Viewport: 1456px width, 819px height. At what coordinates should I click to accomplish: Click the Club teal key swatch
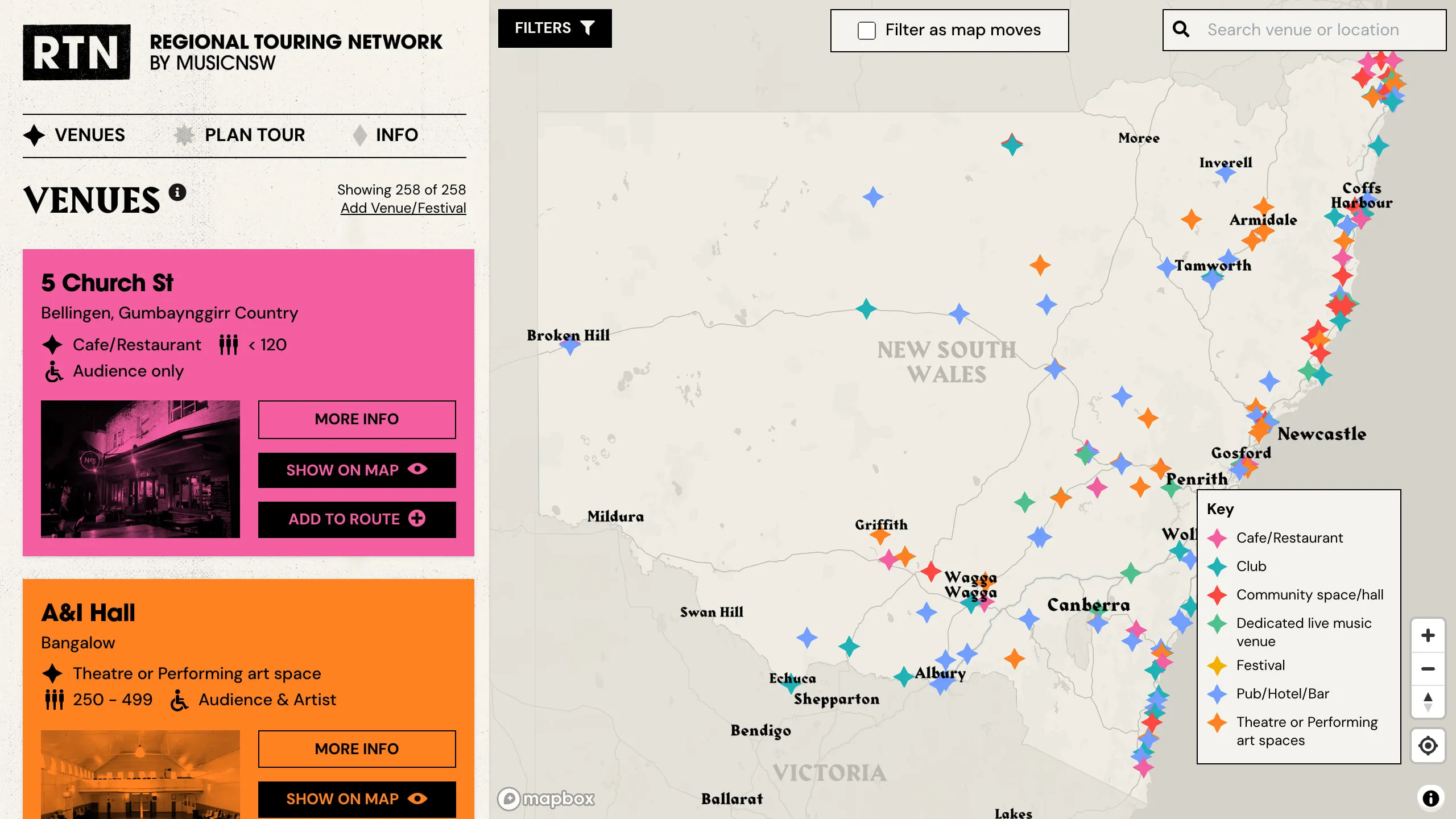[x=1217, y=566]
